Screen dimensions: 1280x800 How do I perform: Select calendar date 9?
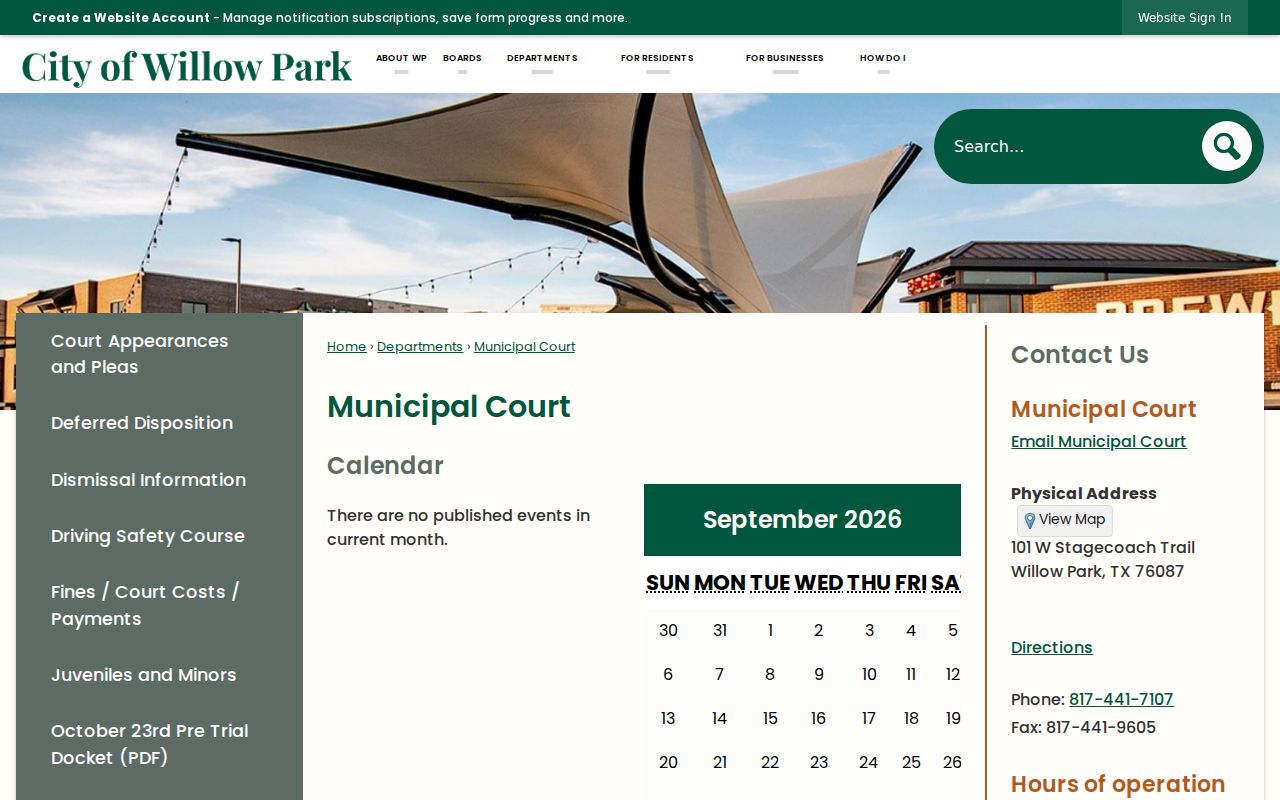tap(819, 675)
